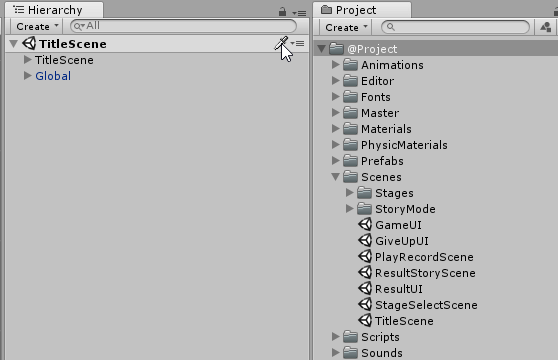This screenshot has height=360, width=558.
Task: Switch to the Project tab
Action: [x=362, y=10]
